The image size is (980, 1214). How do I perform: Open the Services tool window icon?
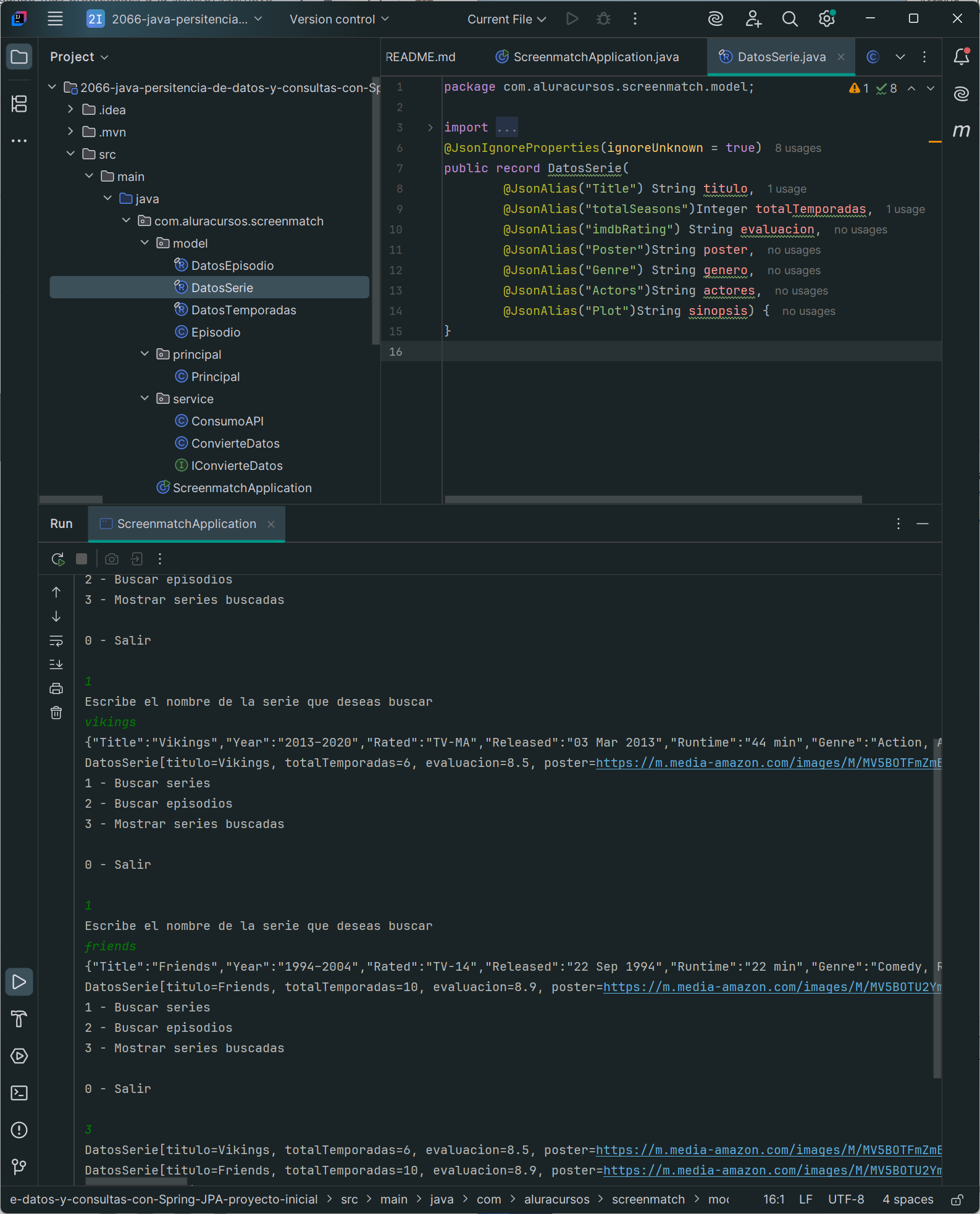click(19, 1056)
